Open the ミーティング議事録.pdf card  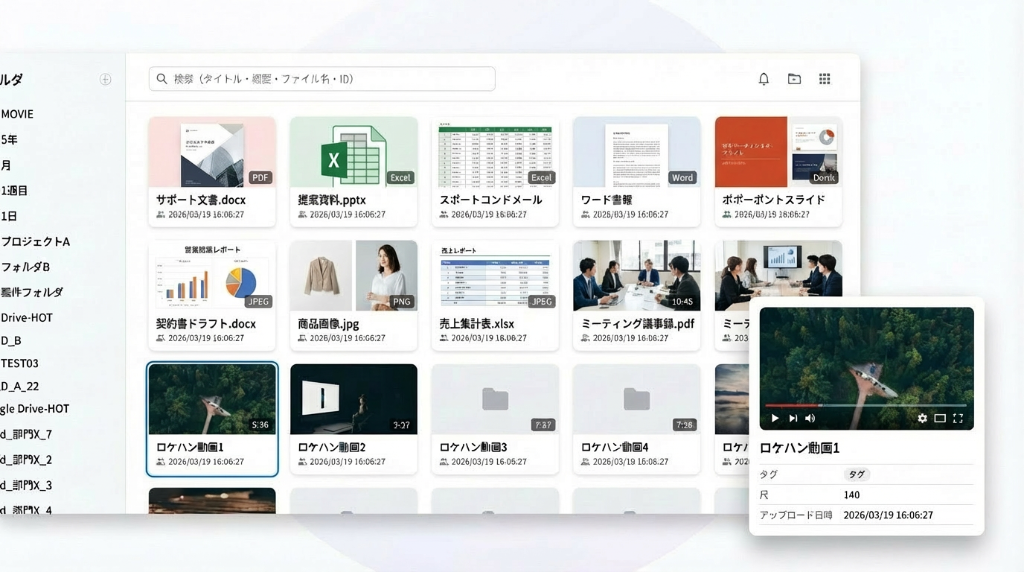coord(637,295)
